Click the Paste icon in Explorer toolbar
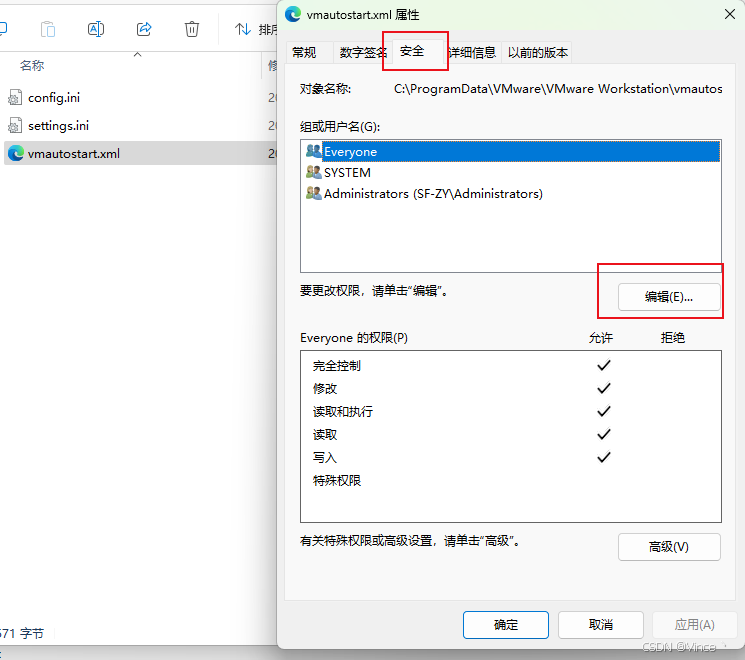 click(48, 29)
